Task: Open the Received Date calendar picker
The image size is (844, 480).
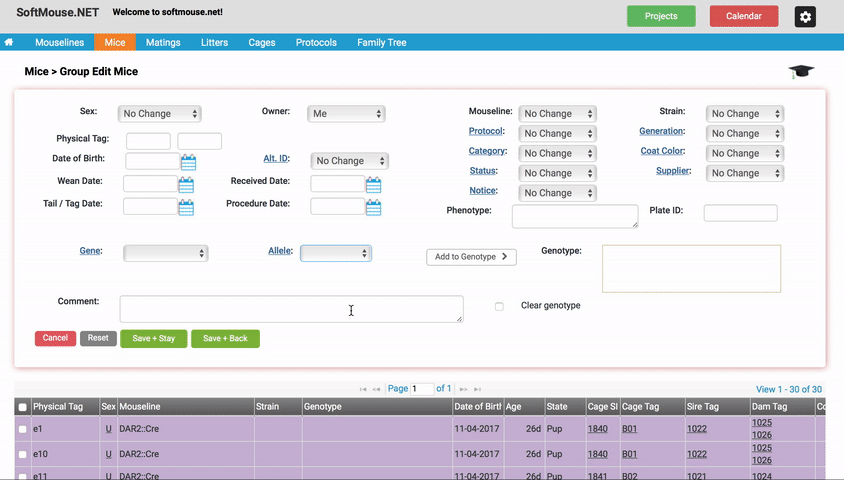Action: tap(373, 185)
